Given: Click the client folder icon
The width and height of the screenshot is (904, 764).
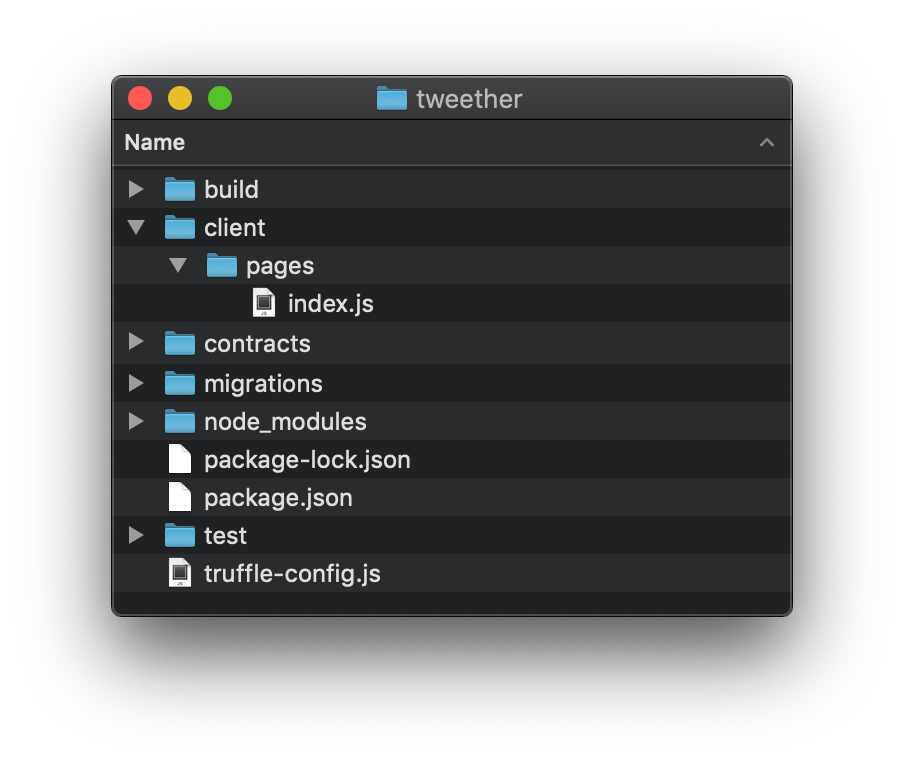Looking at the screenshot, I should pyautogui.click(x=180, y=227).
